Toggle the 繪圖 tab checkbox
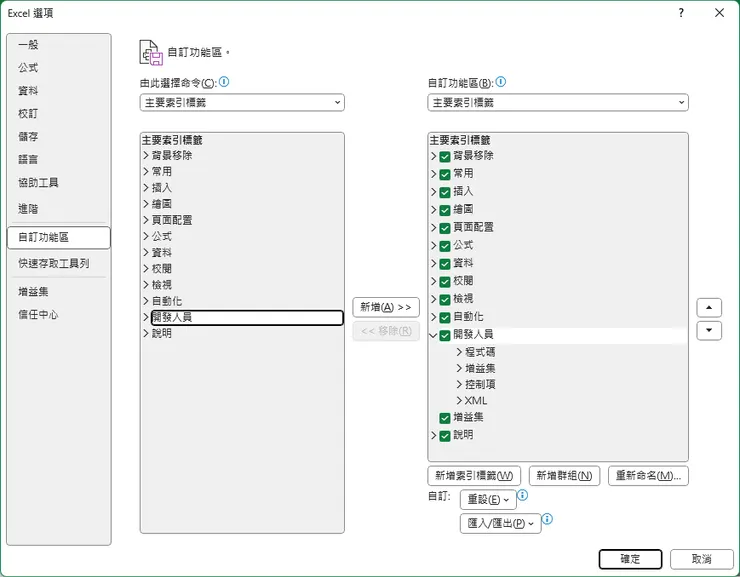Screen dimensions: 740x577 click(x=445, y=210)
